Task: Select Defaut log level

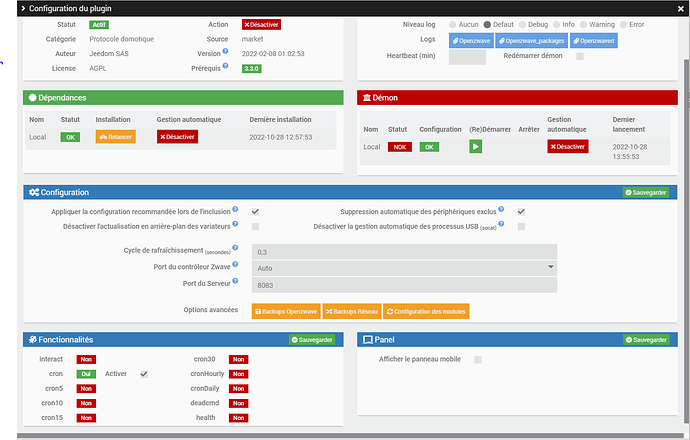Action: (487, 25)
